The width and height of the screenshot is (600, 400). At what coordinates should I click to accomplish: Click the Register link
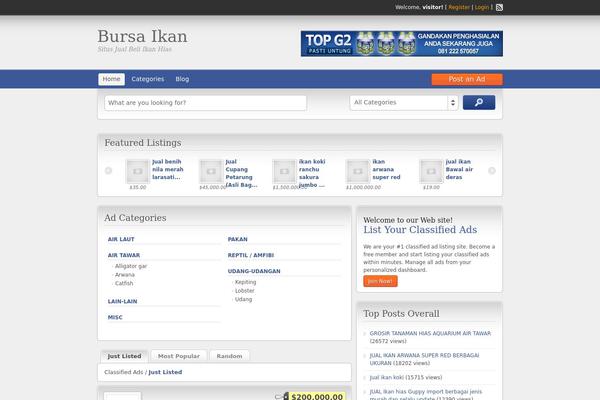(x=459, y=7)
